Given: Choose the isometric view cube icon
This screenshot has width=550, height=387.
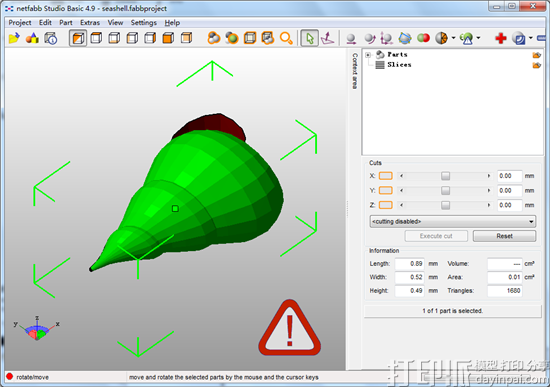Looking at the screenshot, I should tap(78, 38).
